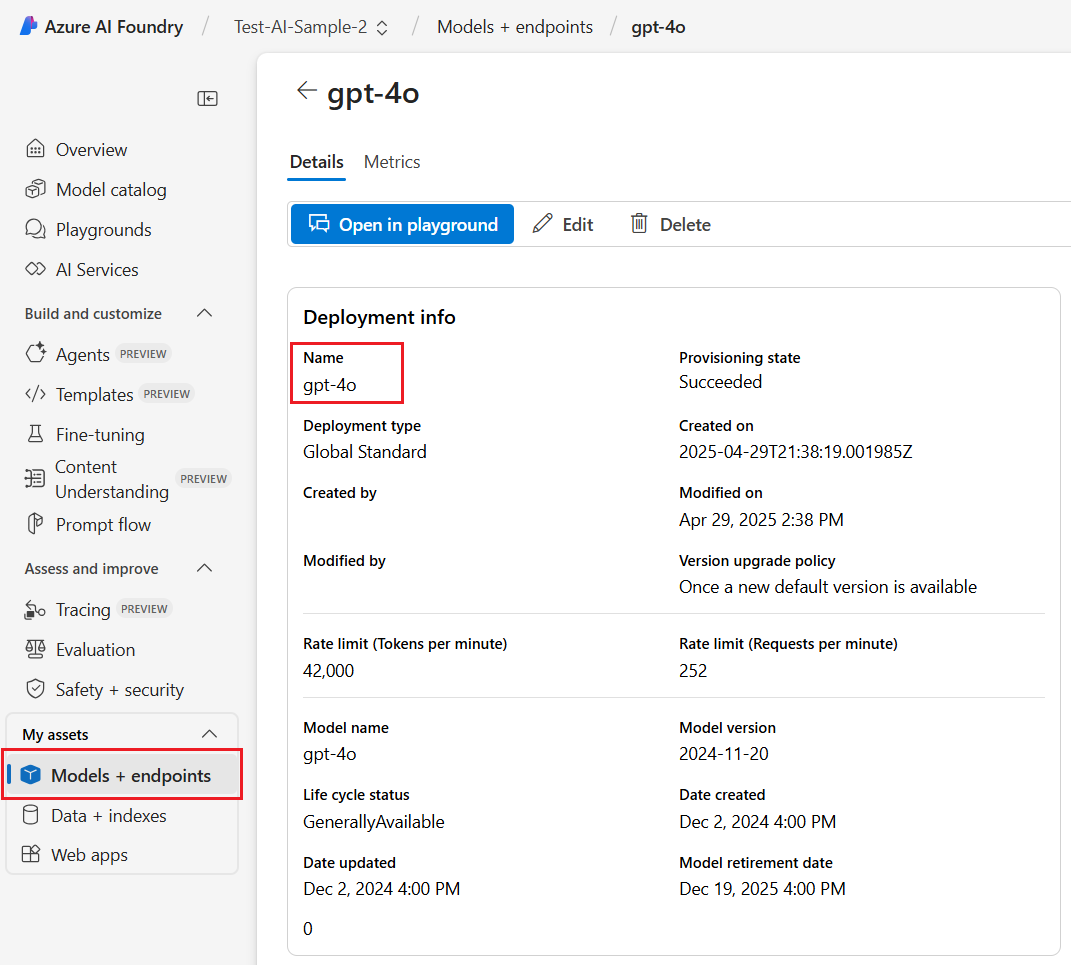Click the chat icon in Open in playground

pos(319,223)
